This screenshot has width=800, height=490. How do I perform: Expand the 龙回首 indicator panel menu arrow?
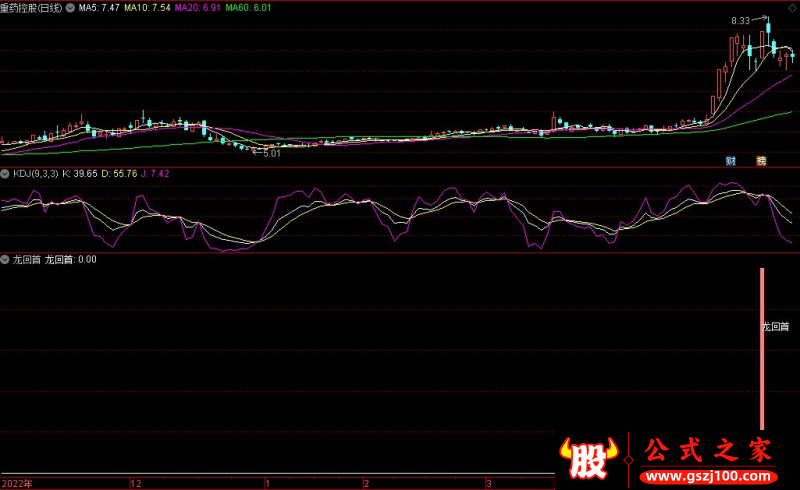(x=6, y=260)
